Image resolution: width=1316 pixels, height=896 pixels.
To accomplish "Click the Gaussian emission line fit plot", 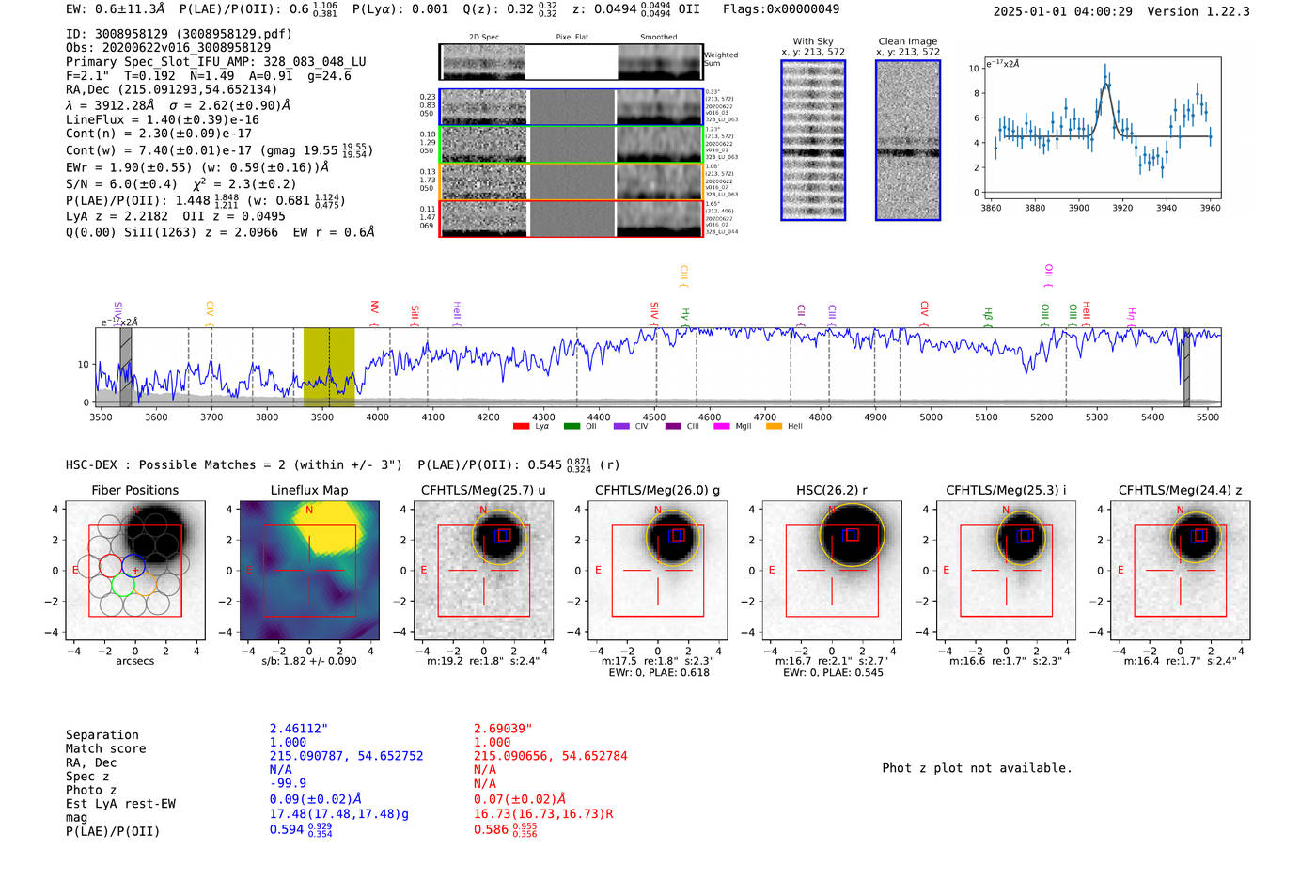I will pyautogui.click(x=1103, y=128).
